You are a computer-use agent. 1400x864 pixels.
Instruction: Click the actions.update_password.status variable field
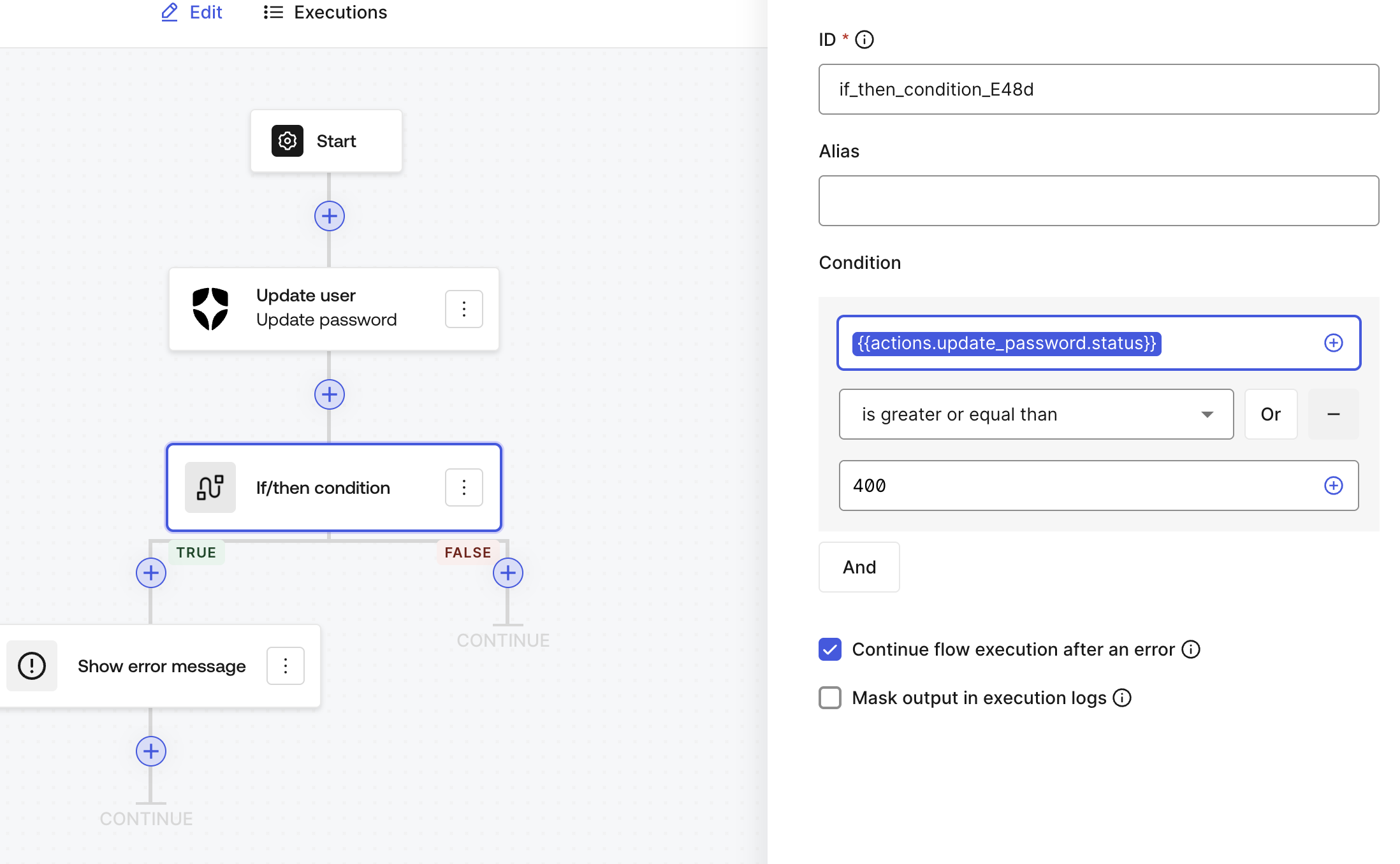[1099, 343]
